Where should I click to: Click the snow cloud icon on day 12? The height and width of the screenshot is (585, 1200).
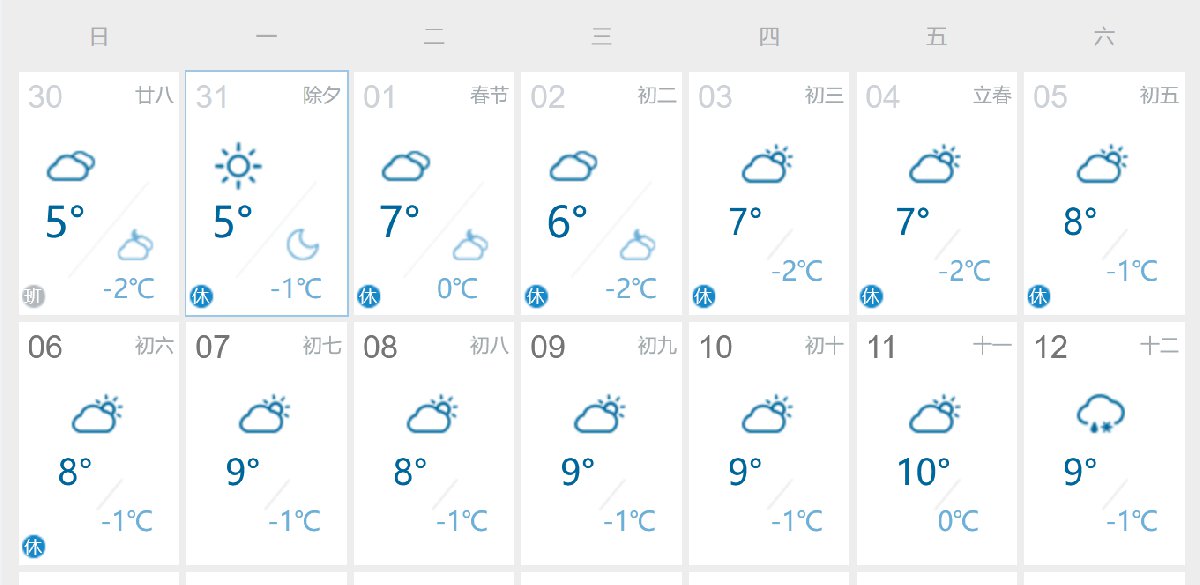pos(1102,414)
